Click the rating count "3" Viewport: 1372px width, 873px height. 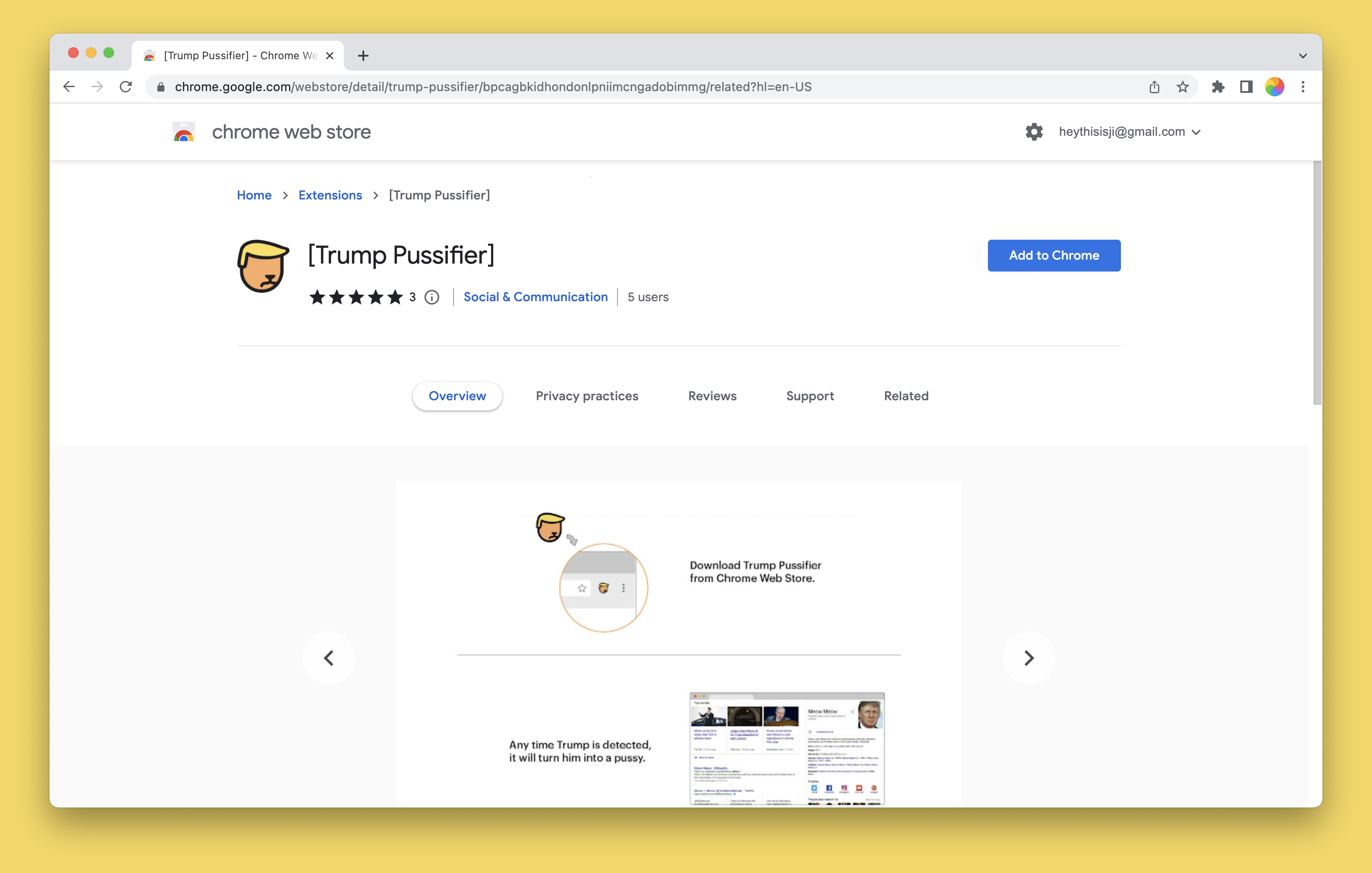point(412,297)
